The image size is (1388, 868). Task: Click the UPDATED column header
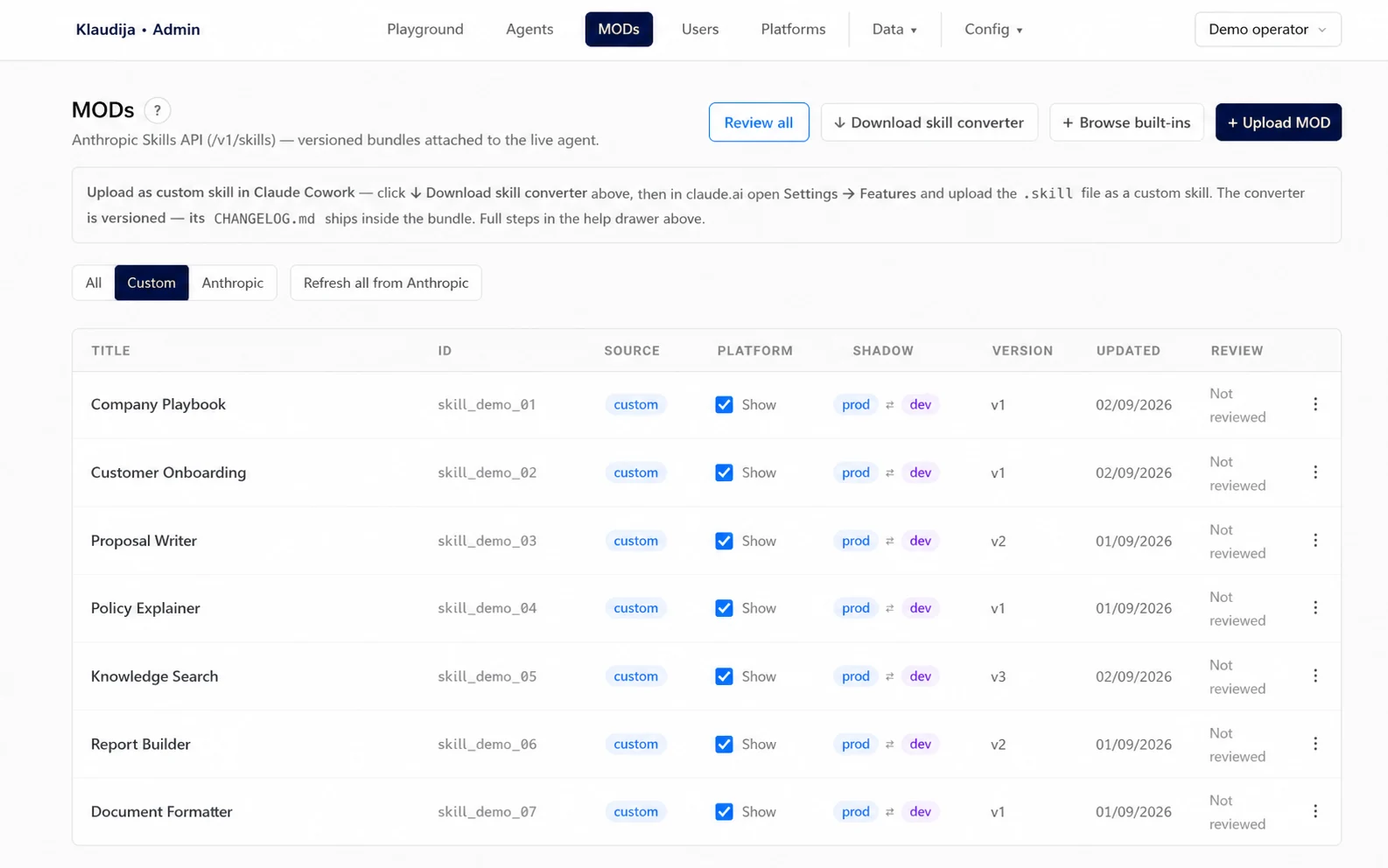(1128, 351)
